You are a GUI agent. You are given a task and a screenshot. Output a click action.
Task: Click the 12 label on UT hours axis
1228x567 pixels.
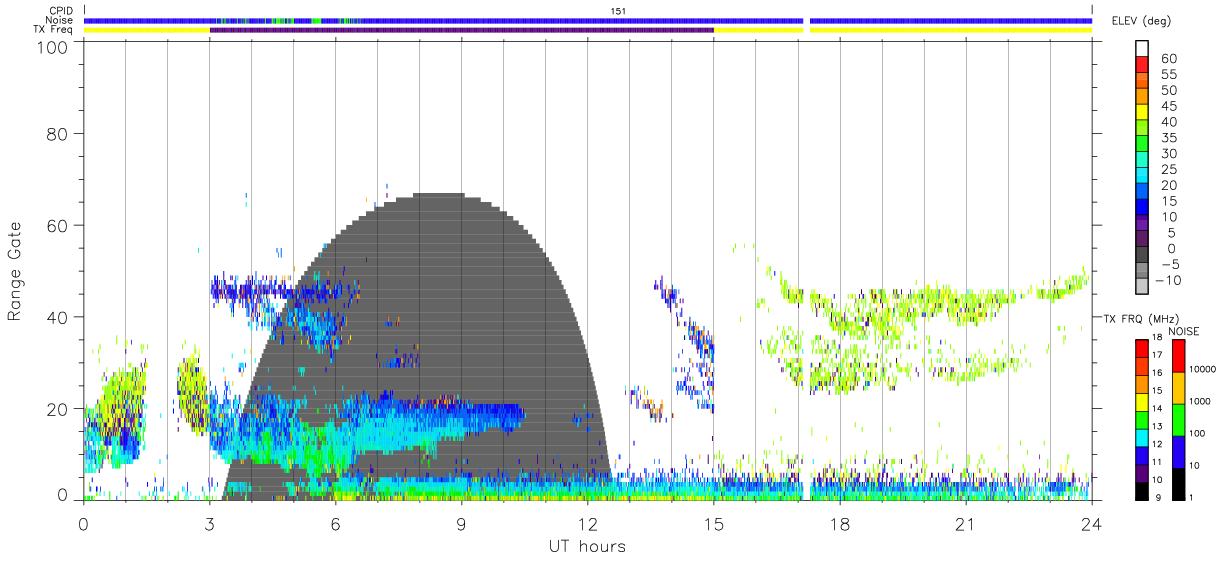point(587,525)
